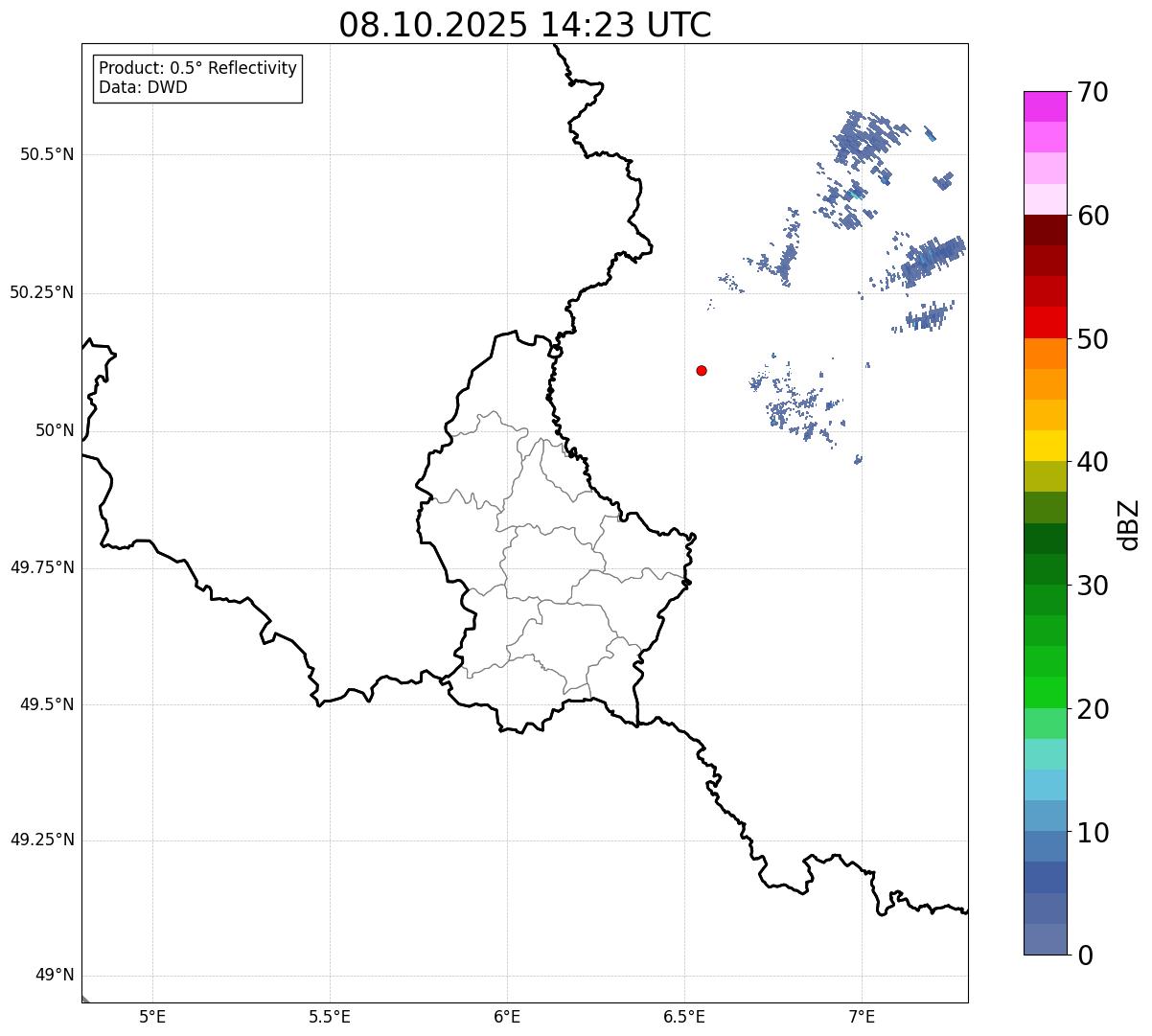This screenshot has width=1152, height=1036.
Task: Click the yellow colorbar segment above 40
Action: coord(1046,446)
